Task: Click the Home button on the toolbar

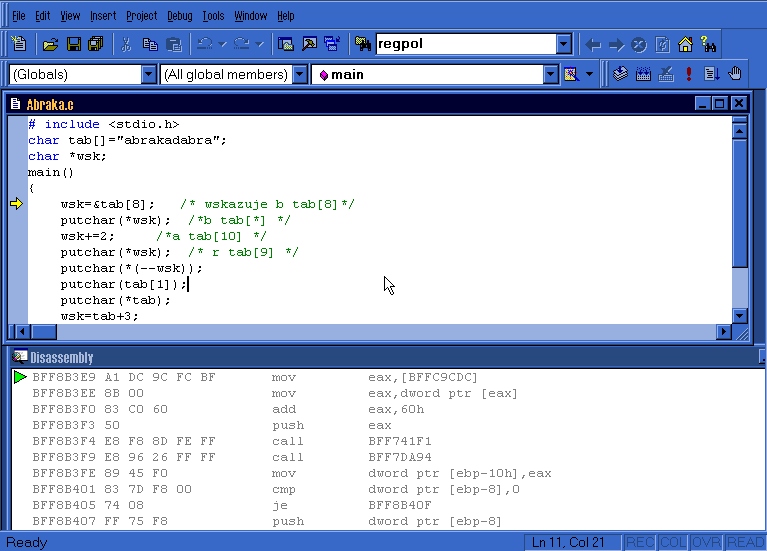Action: click(x=686, y=44)
